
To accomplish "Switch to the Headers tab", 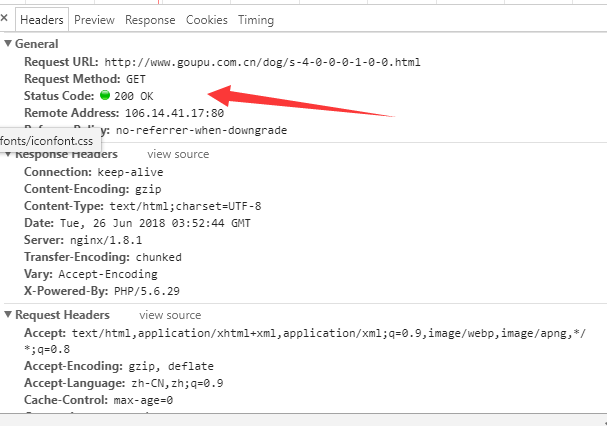I will (42, 20).
